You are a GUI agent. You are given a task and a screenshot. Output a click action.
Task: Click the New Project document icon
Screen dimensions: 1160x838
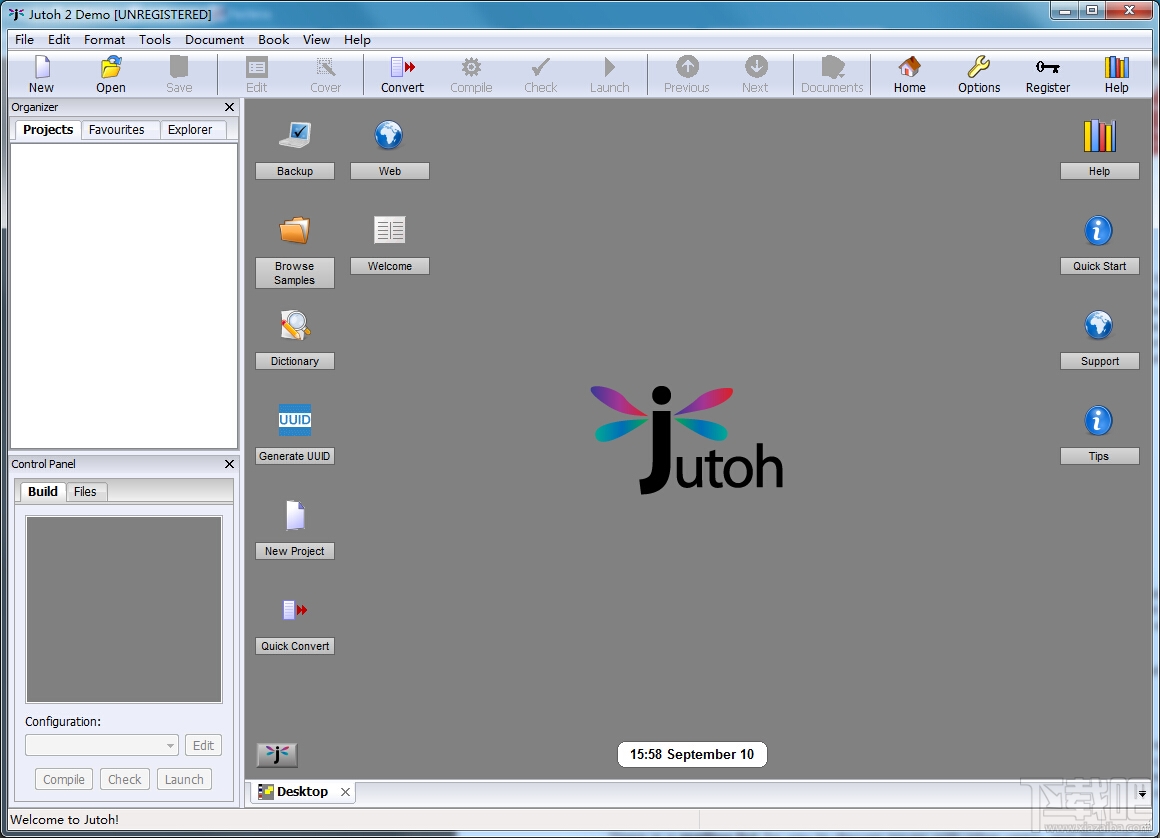point(295,516)
